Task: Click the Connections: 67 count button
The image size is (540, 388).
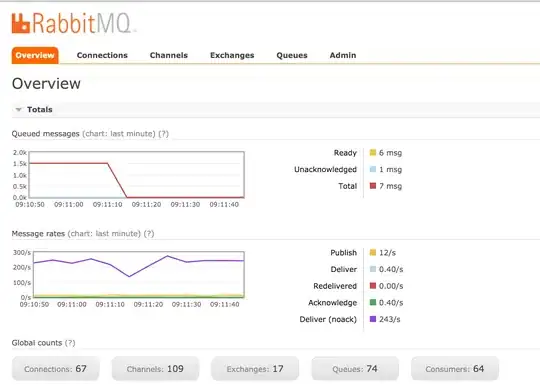Action: point(55,369)
